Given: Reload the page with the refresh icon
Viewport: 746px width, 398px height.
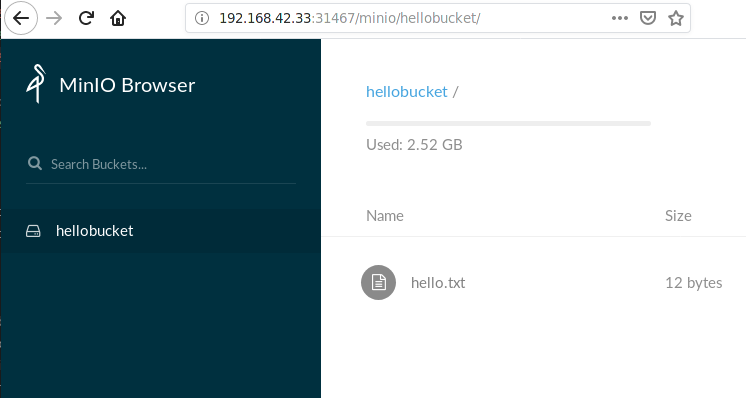Looking at the screenshot, I should (86, 18).
